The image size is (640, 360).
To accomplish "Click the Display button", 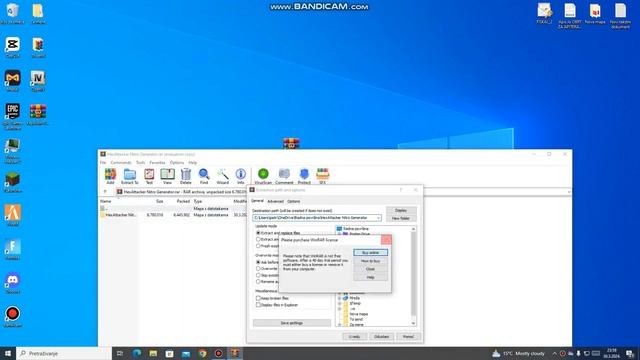I will (x=401, y=210).
